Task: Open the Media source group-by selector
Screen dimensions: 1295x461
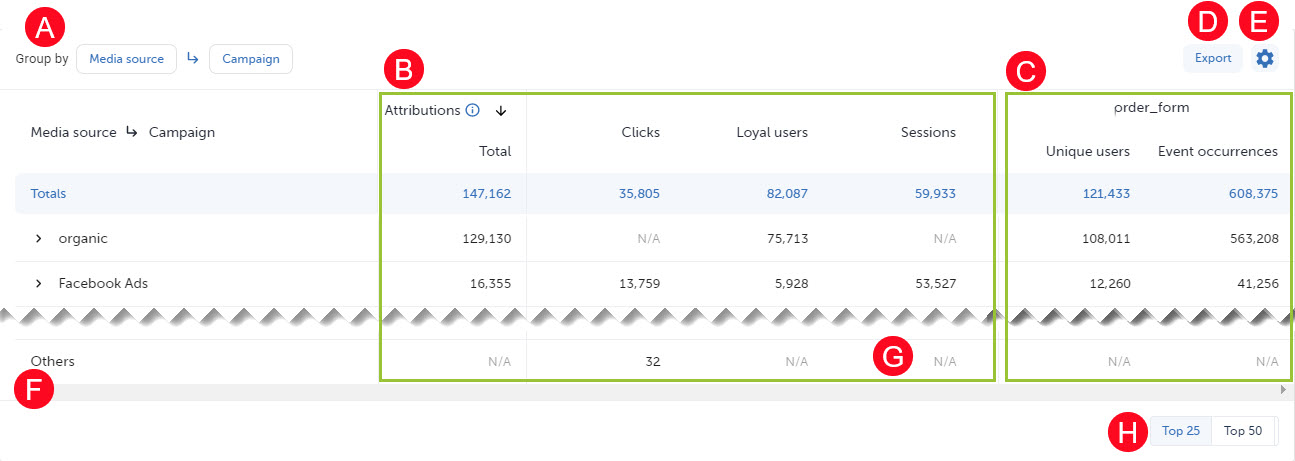Action: click(x=126, y=59)
